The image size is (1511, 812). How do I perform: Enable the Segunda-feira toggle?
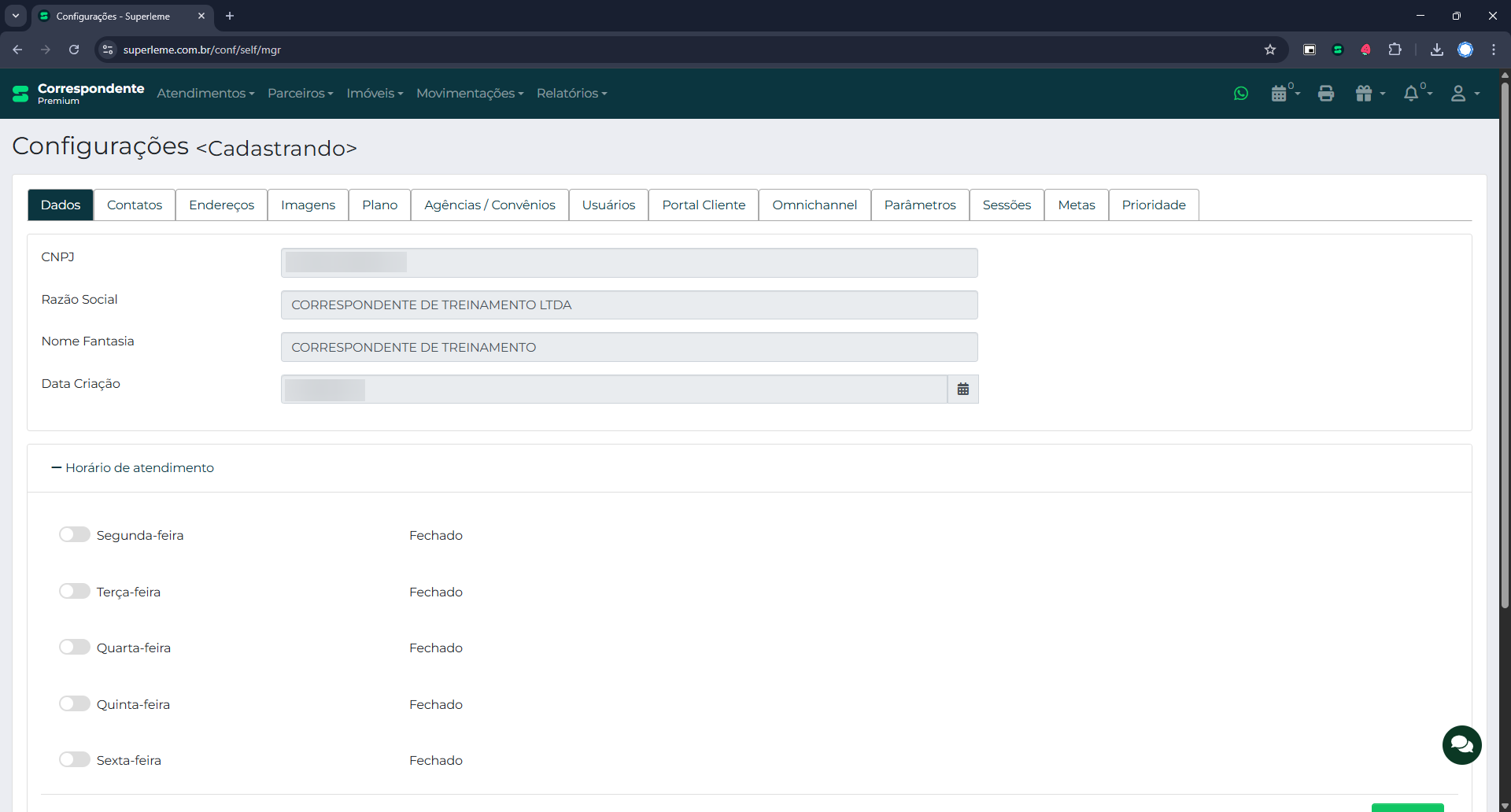click(75, 535)
